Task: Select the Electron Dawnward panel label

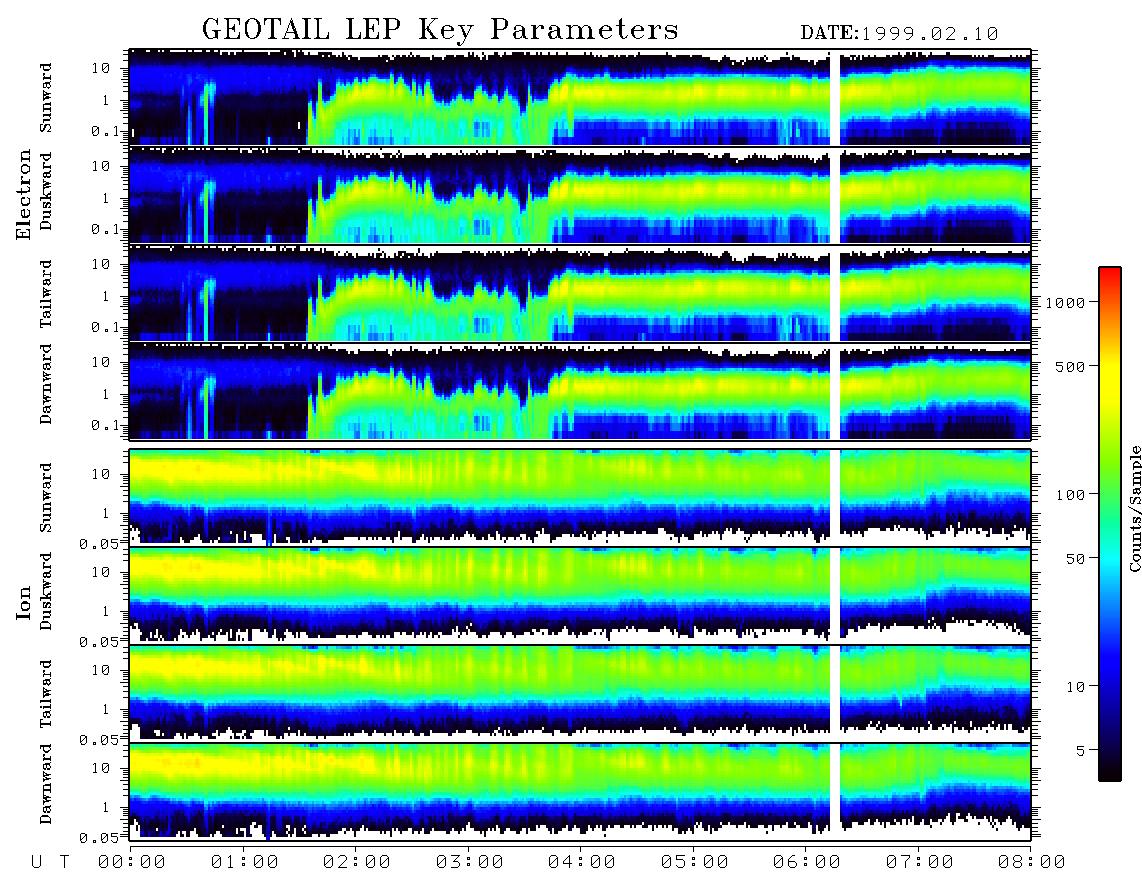Action: pos(46,385)
